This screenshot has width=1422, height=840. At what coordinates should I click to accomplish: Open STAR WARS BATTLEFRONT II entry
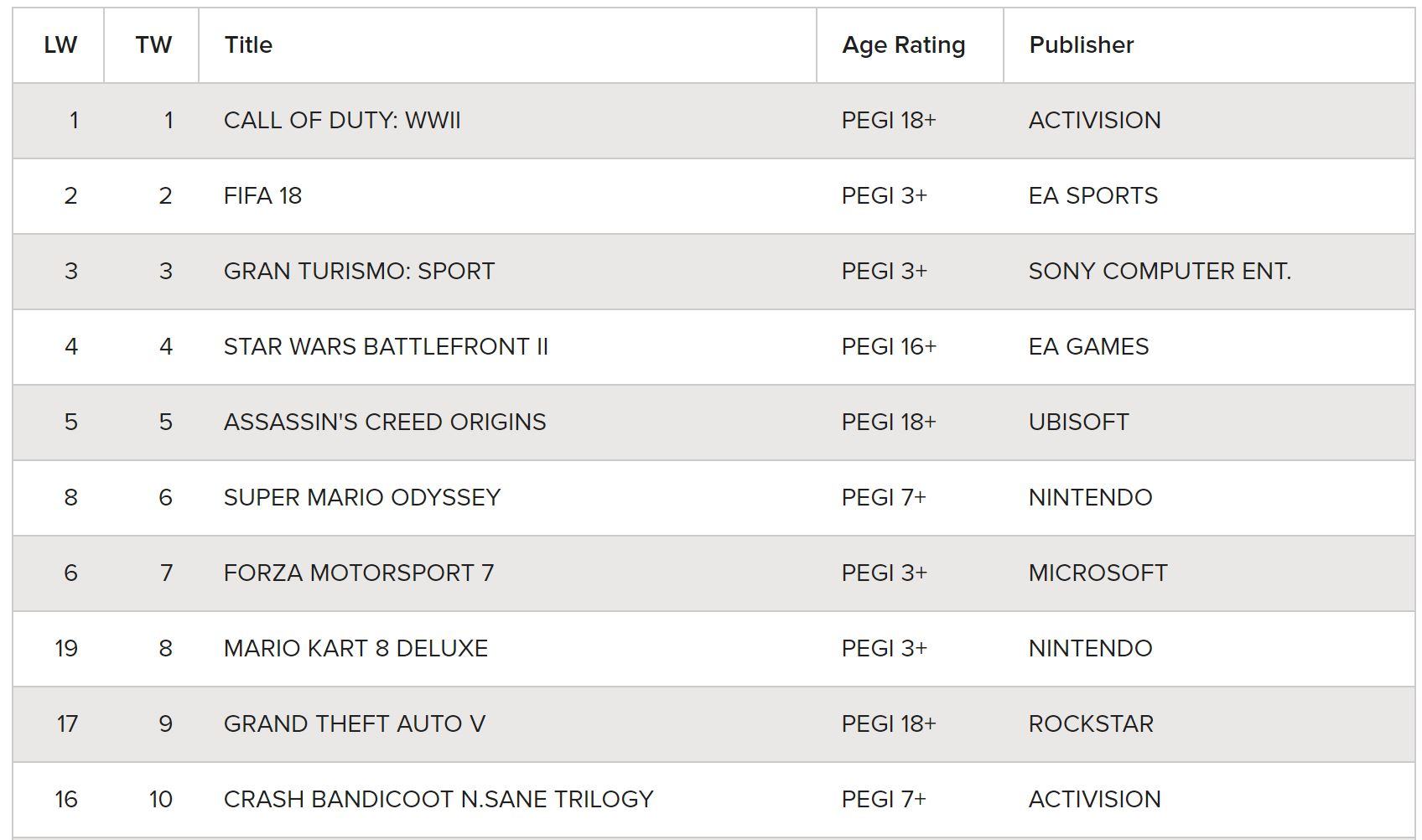386,347
